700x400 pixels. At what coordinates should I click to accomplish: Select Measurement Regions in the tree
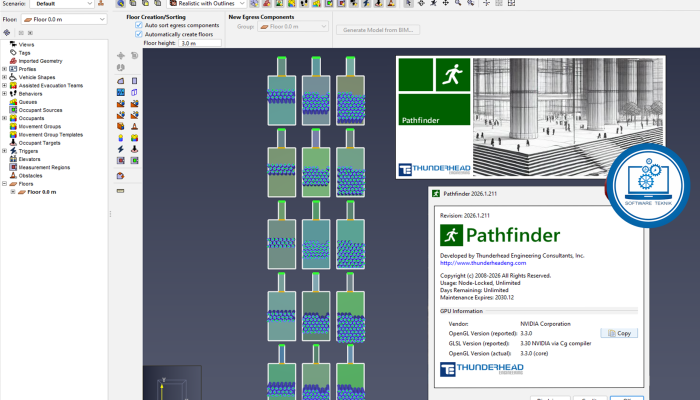44,167
